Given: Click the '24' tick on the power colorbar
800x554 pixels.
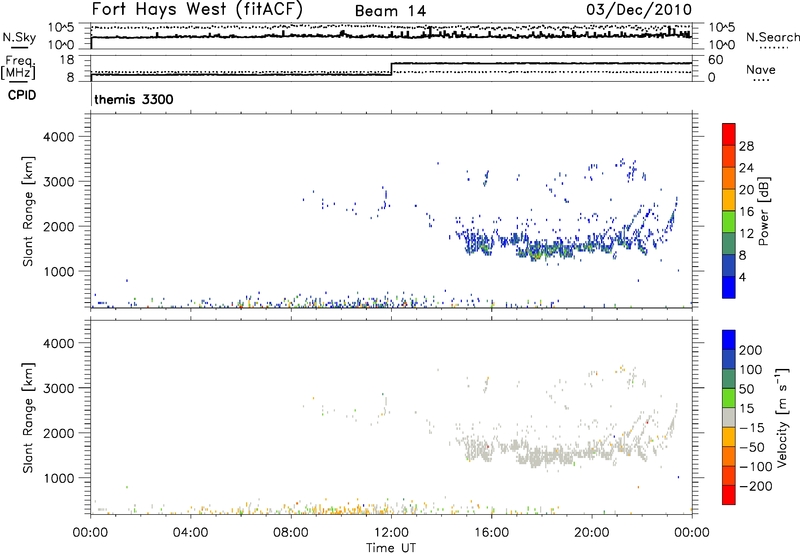Looking at the screenshot, I should click(x=746, y=168).
